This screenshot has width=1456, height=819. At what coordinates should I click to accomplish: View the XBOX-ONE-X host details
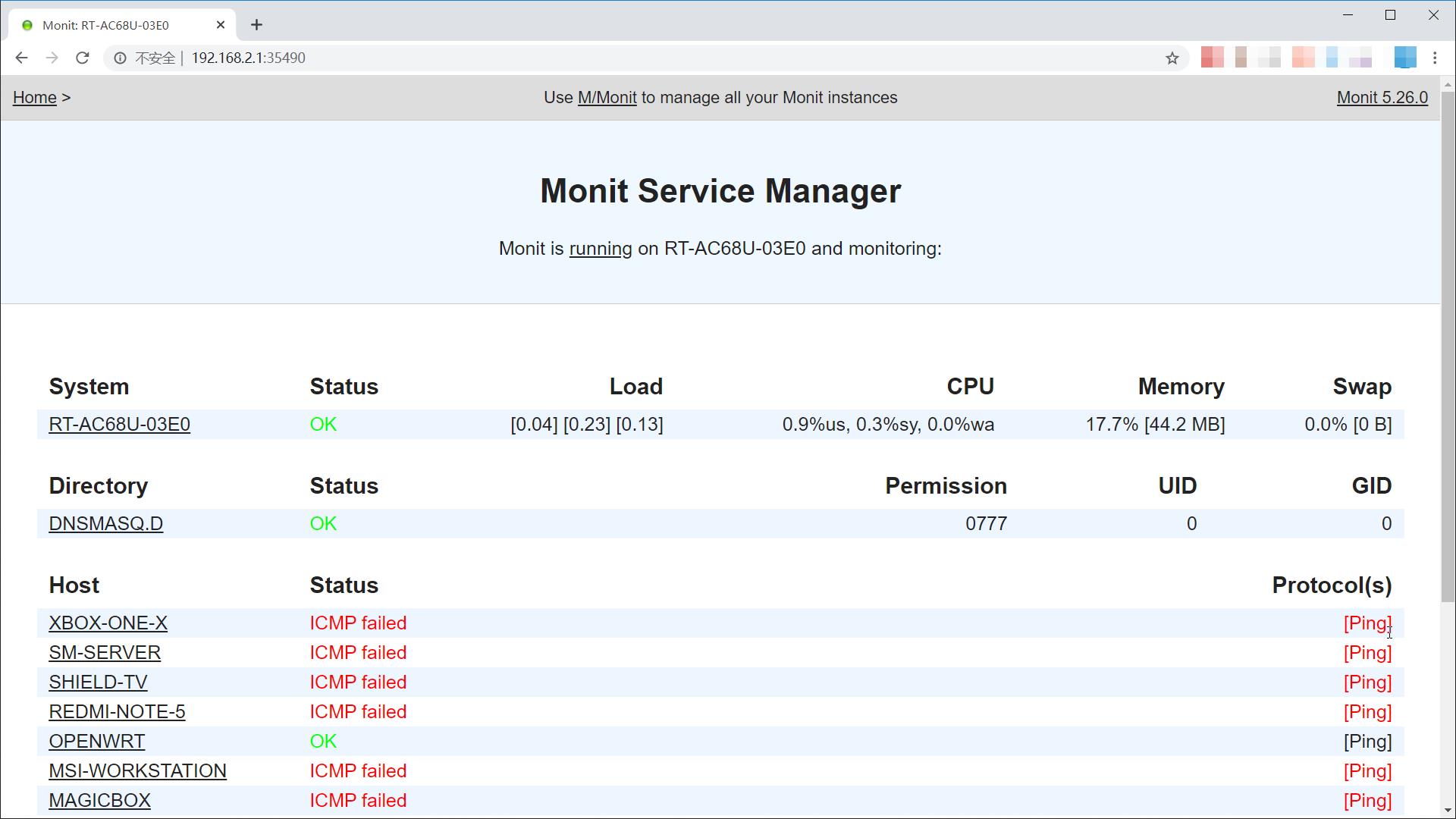click(108, 623)
